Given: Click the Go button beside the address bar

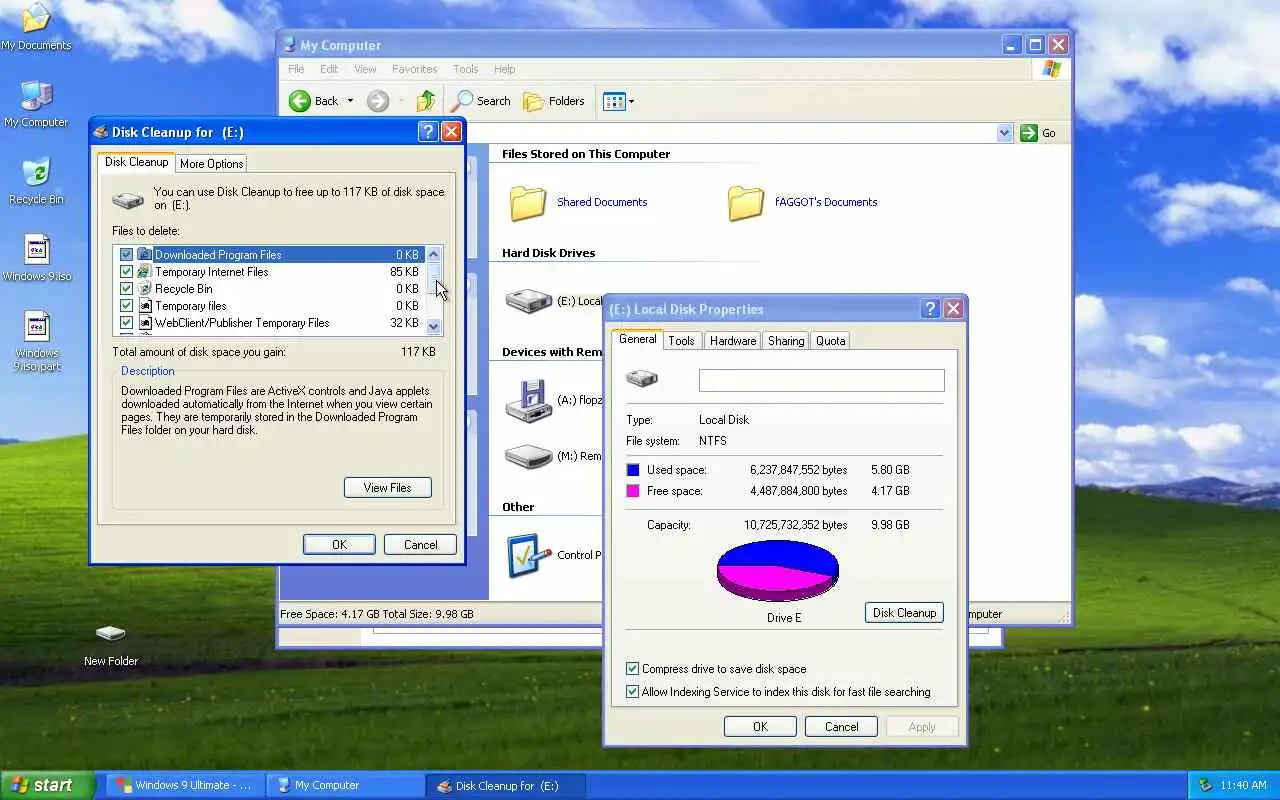Looking at the screenshot, I should point(1038,133).
